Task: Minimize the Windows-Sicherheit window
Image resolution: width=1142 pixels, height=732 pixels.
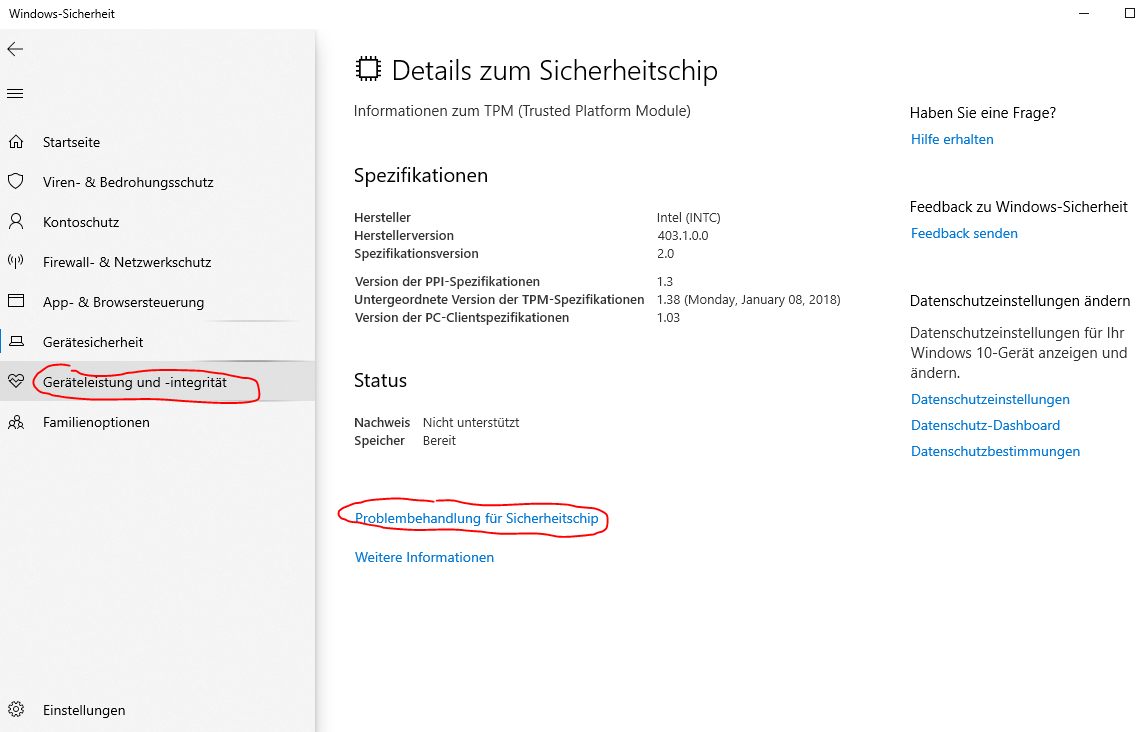Action: click(x=1084, y=13)
